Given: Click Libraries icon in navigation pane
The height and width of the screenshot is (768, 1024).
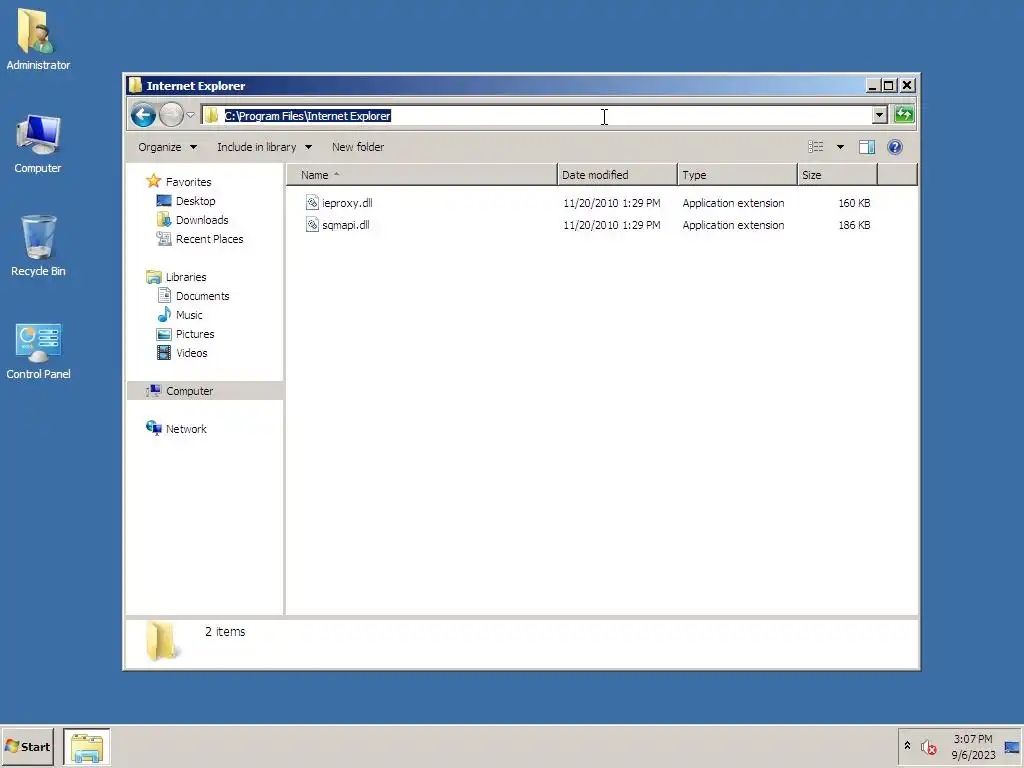Looking at the screenshot, I should tap(153, 277).
